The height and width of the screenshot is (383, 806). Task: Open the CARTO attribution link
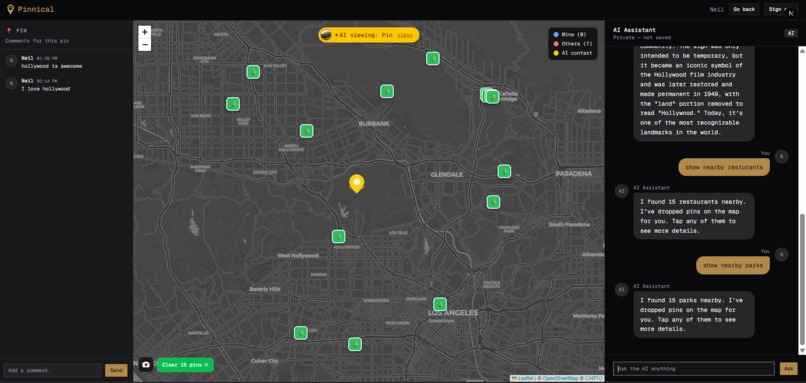pos(593,378)
